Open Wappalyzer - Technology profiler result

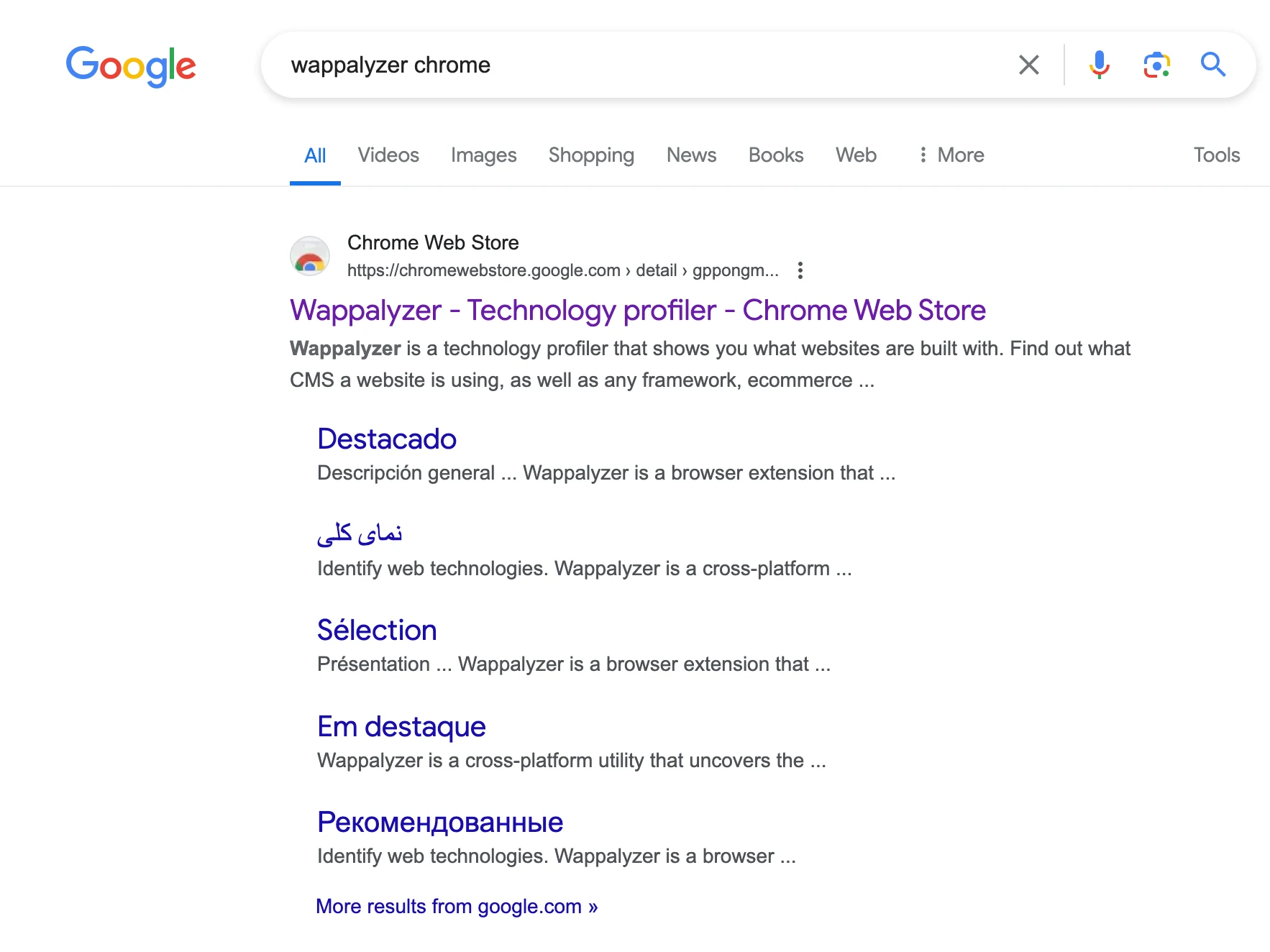[x=638, y=311]
